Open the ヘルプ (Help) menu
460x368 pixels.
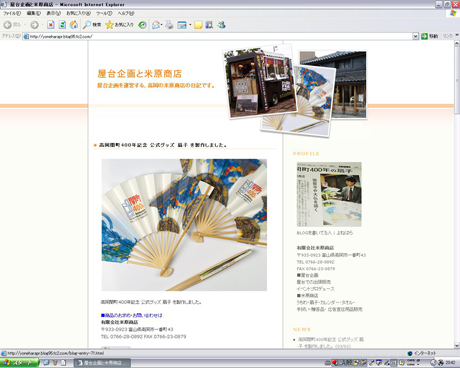tap(126, 13)
